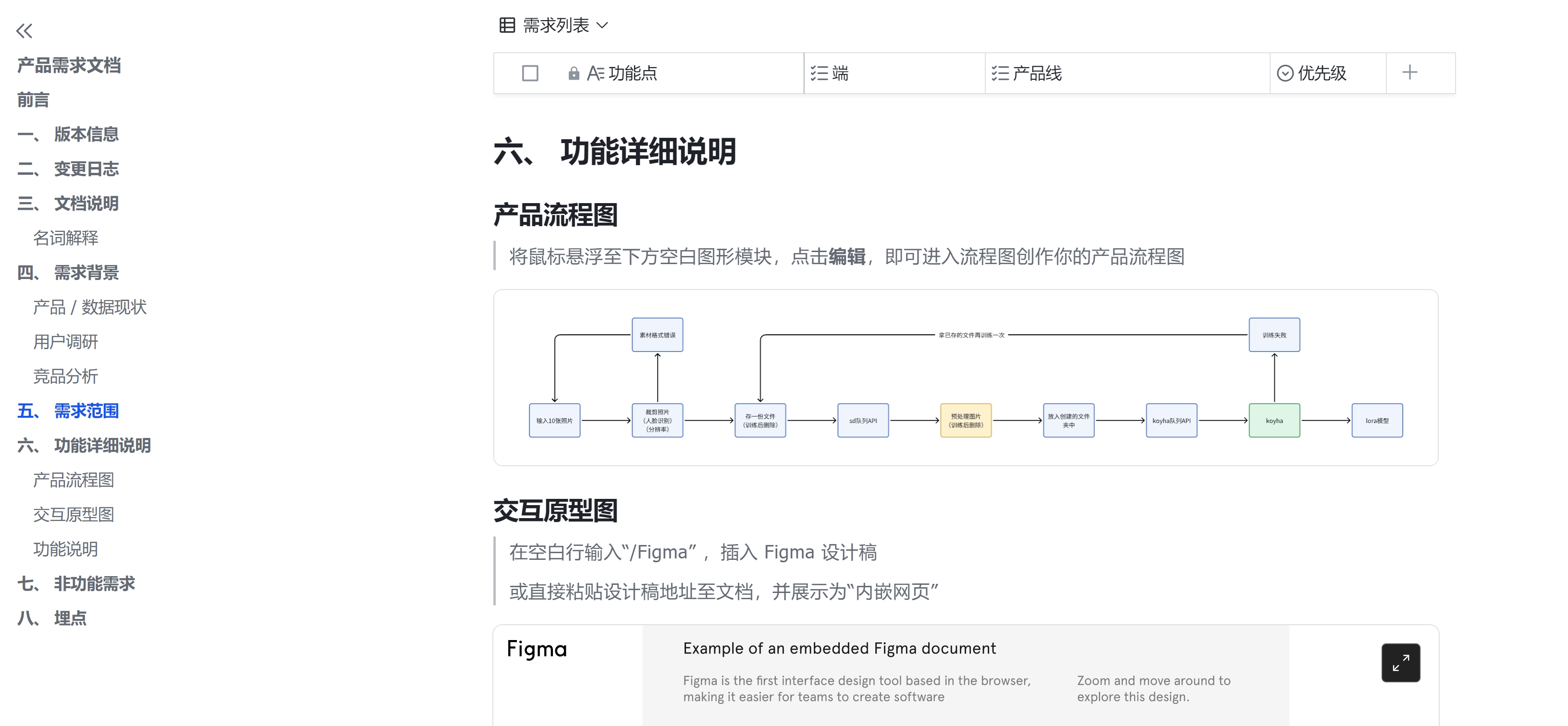Click the Figma logo in embed
Viewport: 1568px width, 726px height.
tap(537, 649)
